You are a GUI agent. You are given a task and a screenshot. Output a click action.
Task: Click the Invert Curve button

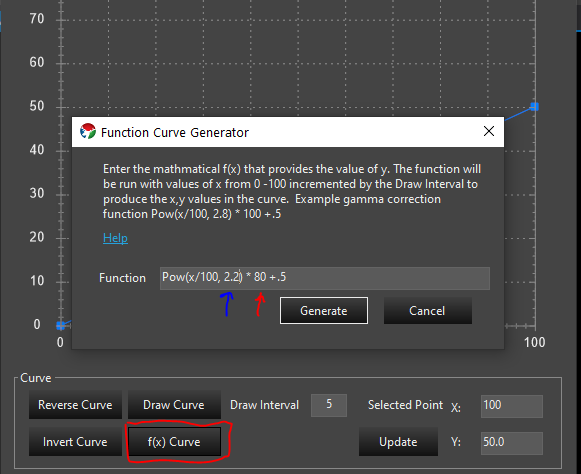[x=75, y=442]
